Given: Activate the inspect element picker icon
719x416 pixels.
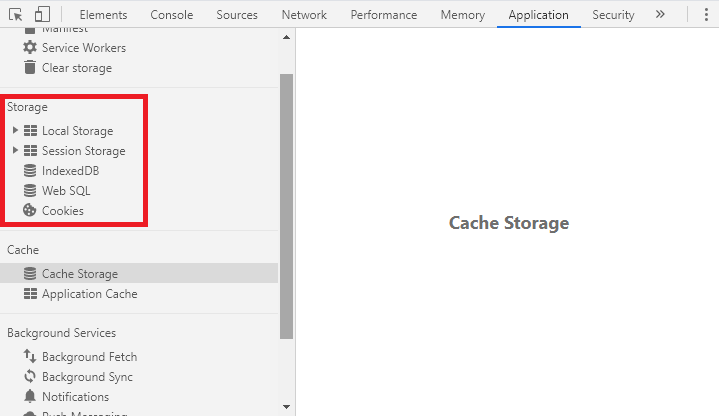Looking at the screenshot, I should tap(16, 15).
